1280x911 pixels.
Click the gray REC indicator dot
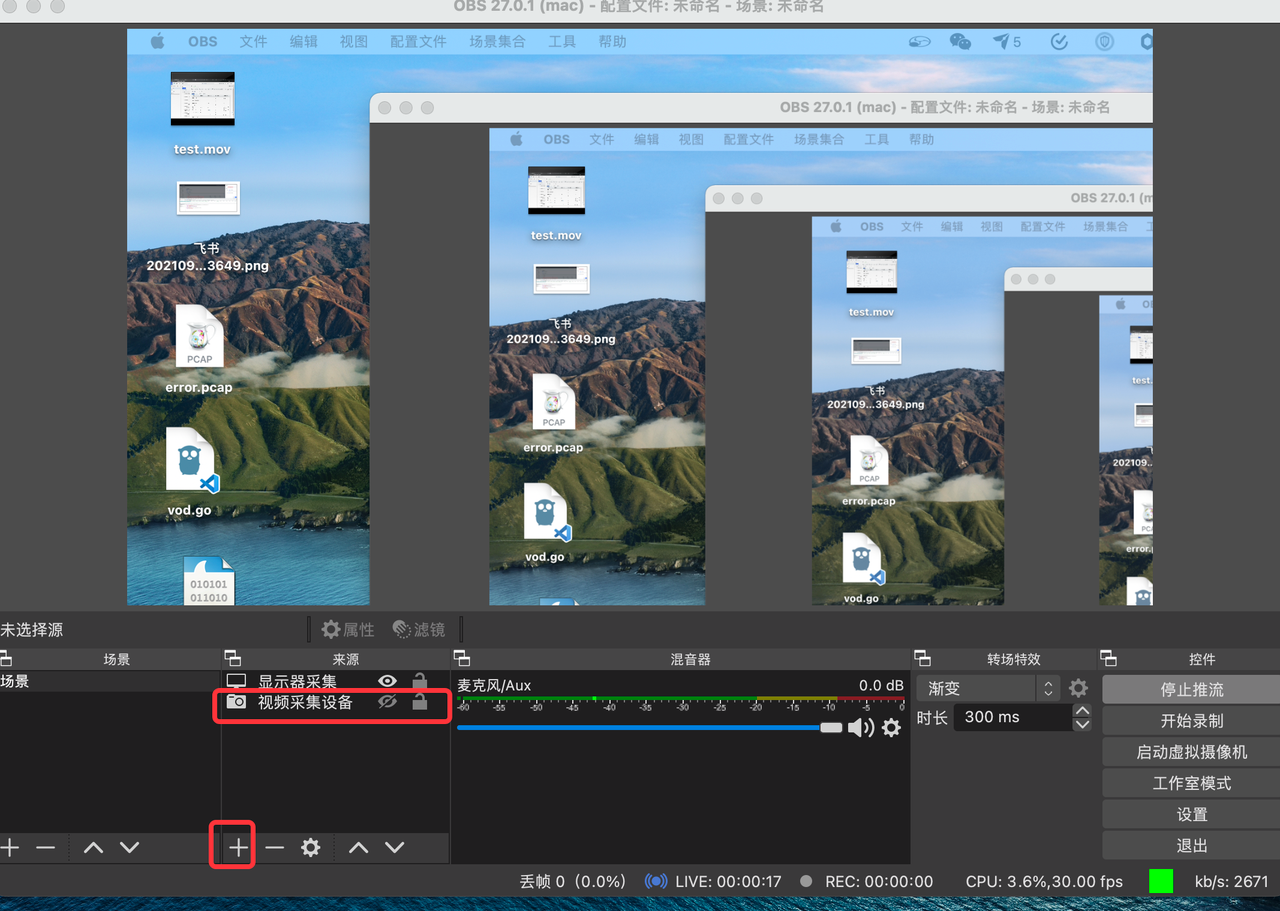806,881
